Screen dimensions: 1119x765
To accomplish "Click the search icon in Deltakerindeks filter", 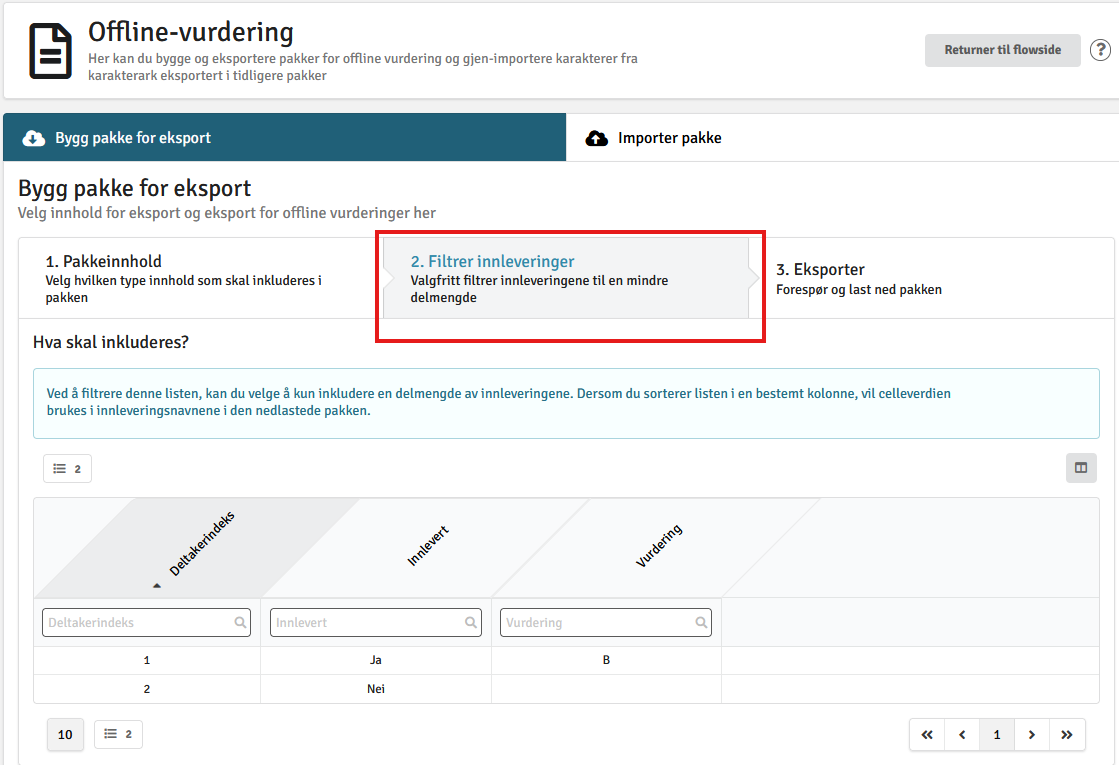I will (240, 622).
